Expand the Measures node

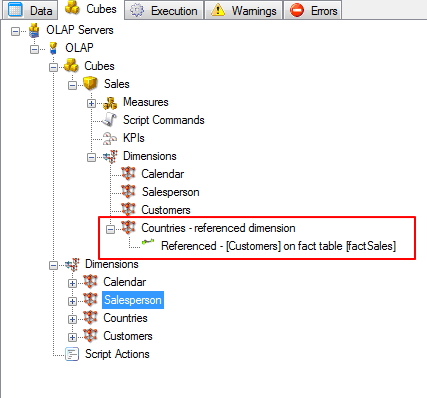tap(91, 104)
